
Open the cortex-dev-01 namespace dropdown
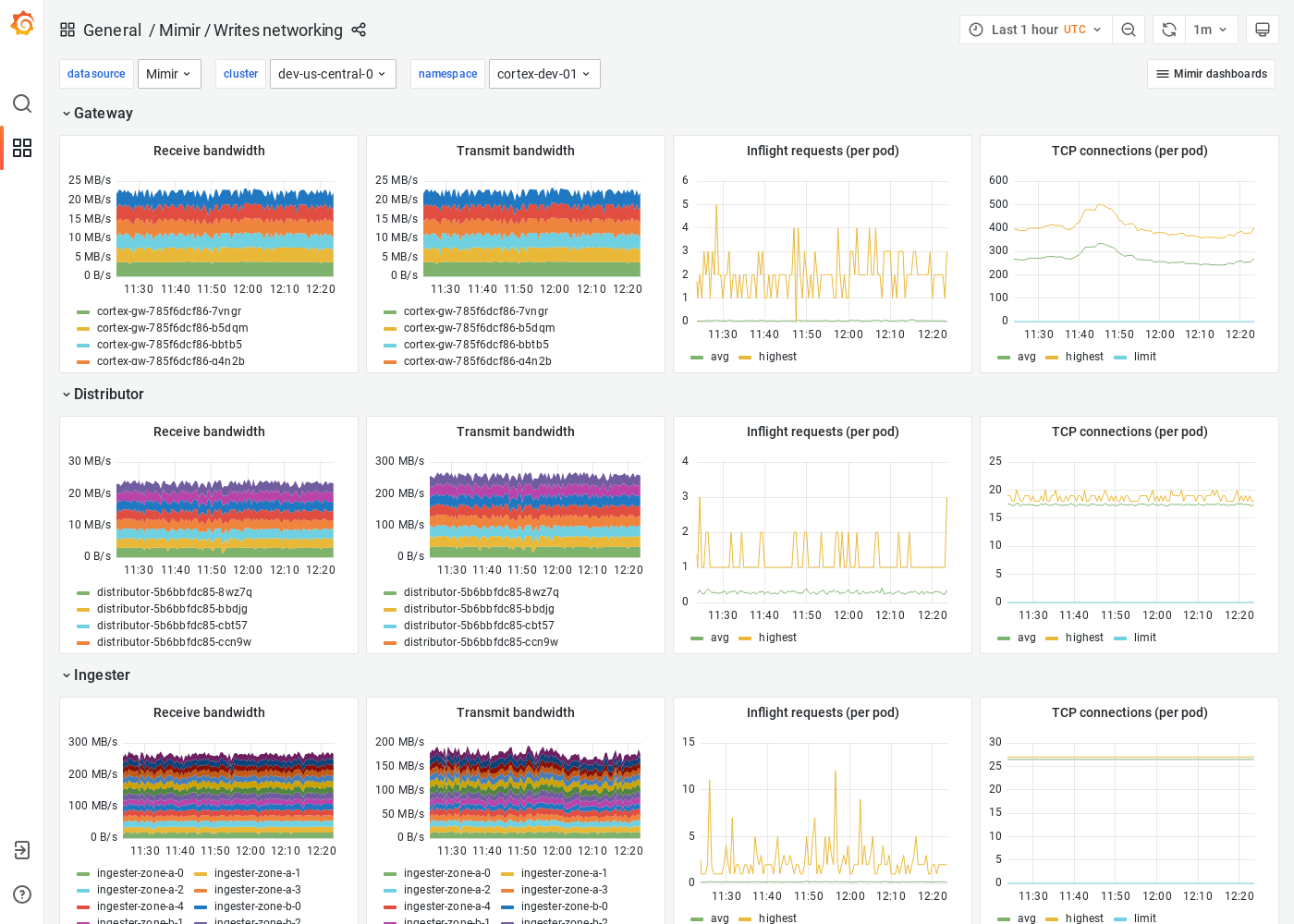coord(544,73)
